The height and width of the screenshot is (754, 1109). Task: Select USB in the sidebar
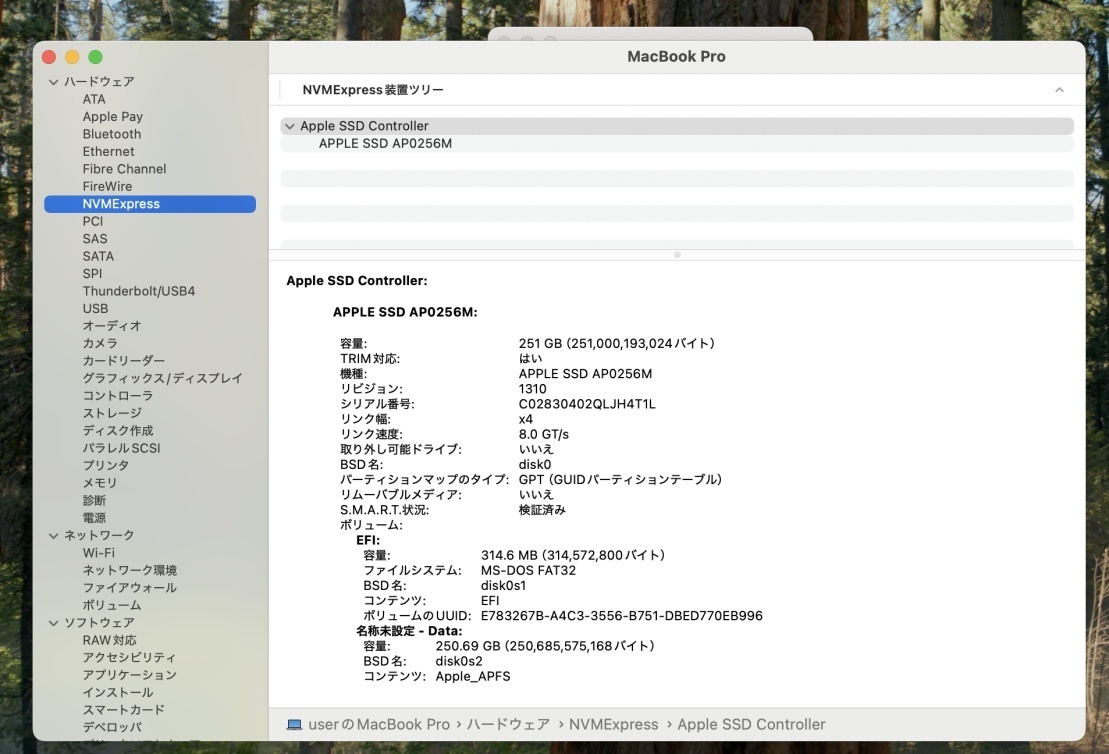coord(95,308)
